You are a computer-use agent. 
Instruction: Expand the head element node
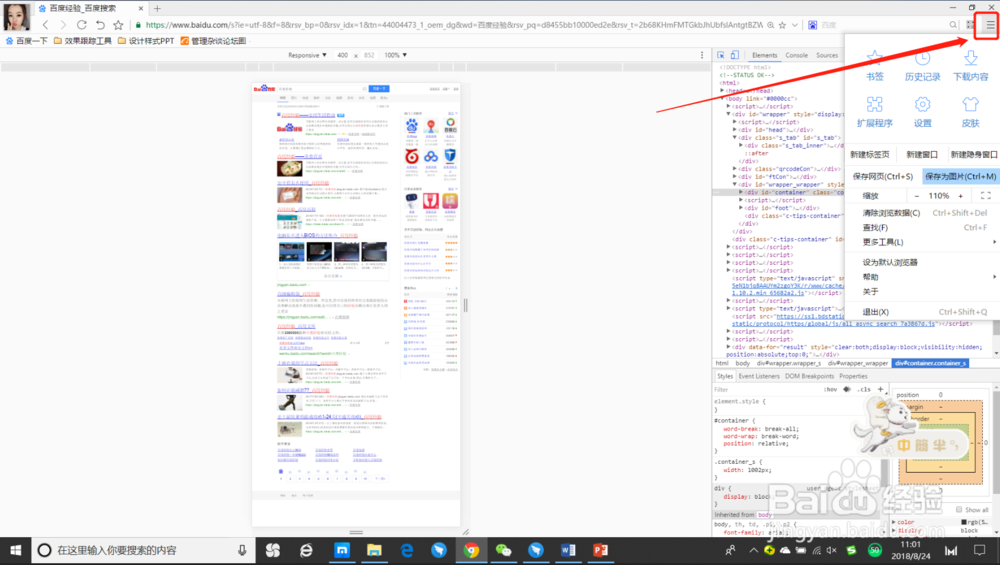[723, 91]
